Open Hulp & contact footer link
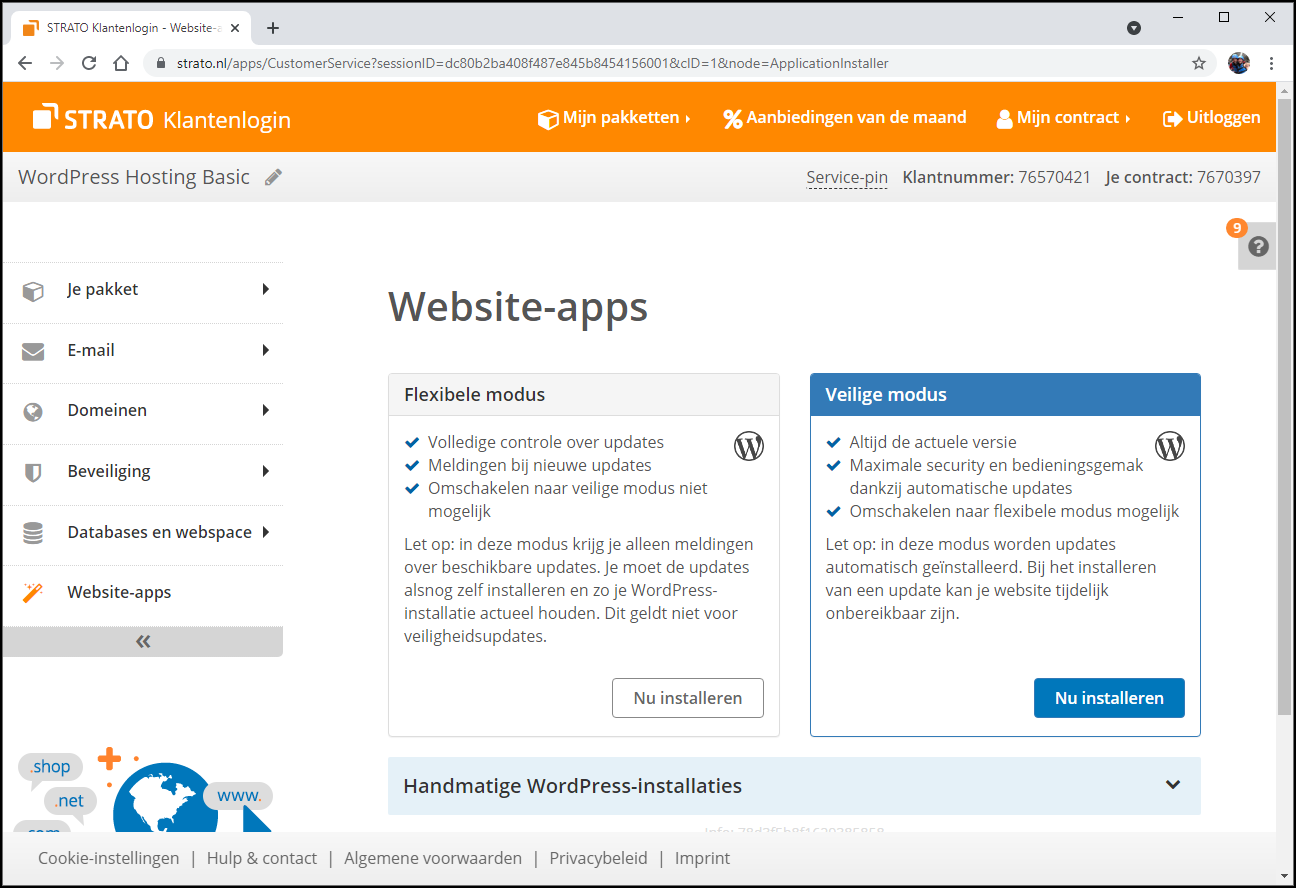1296x888 pixels. pyautogui.click(x=262, y=858)
